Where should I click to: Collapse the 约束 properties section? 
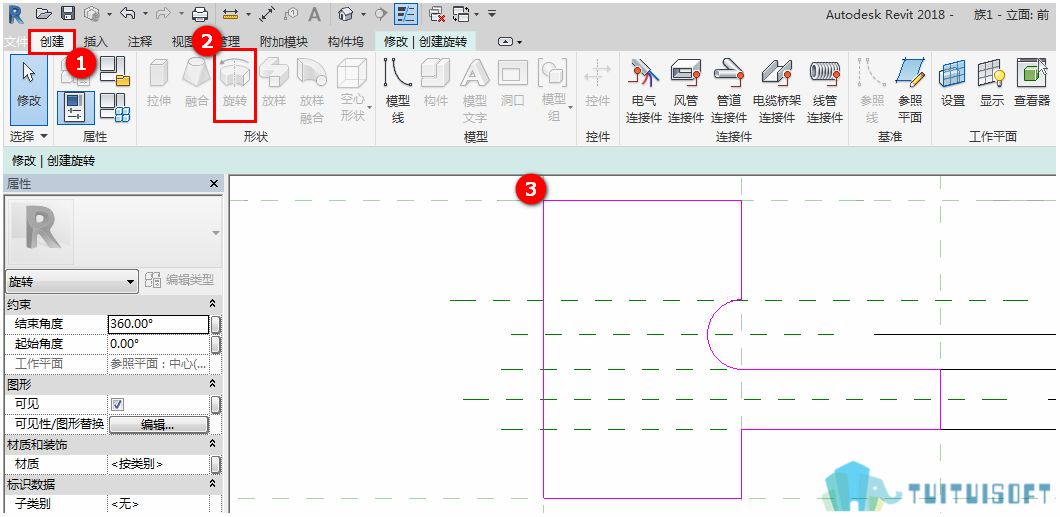coord(212,305)
